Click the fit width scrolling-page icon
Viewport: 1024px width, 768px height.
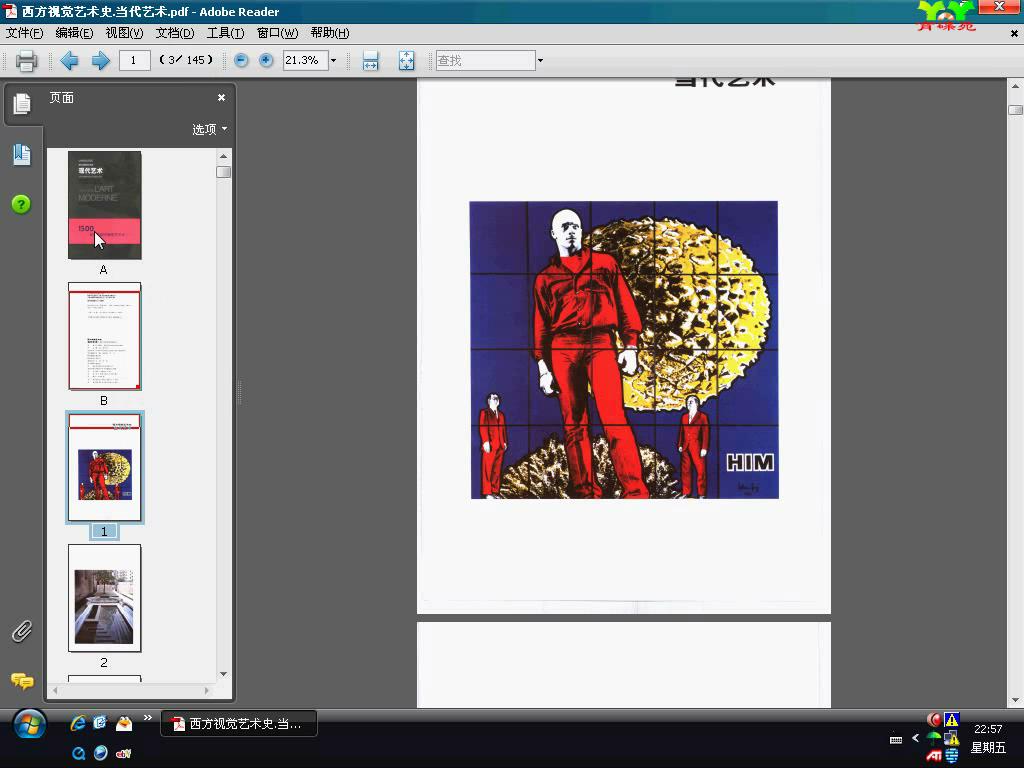(x=370, y=61)
